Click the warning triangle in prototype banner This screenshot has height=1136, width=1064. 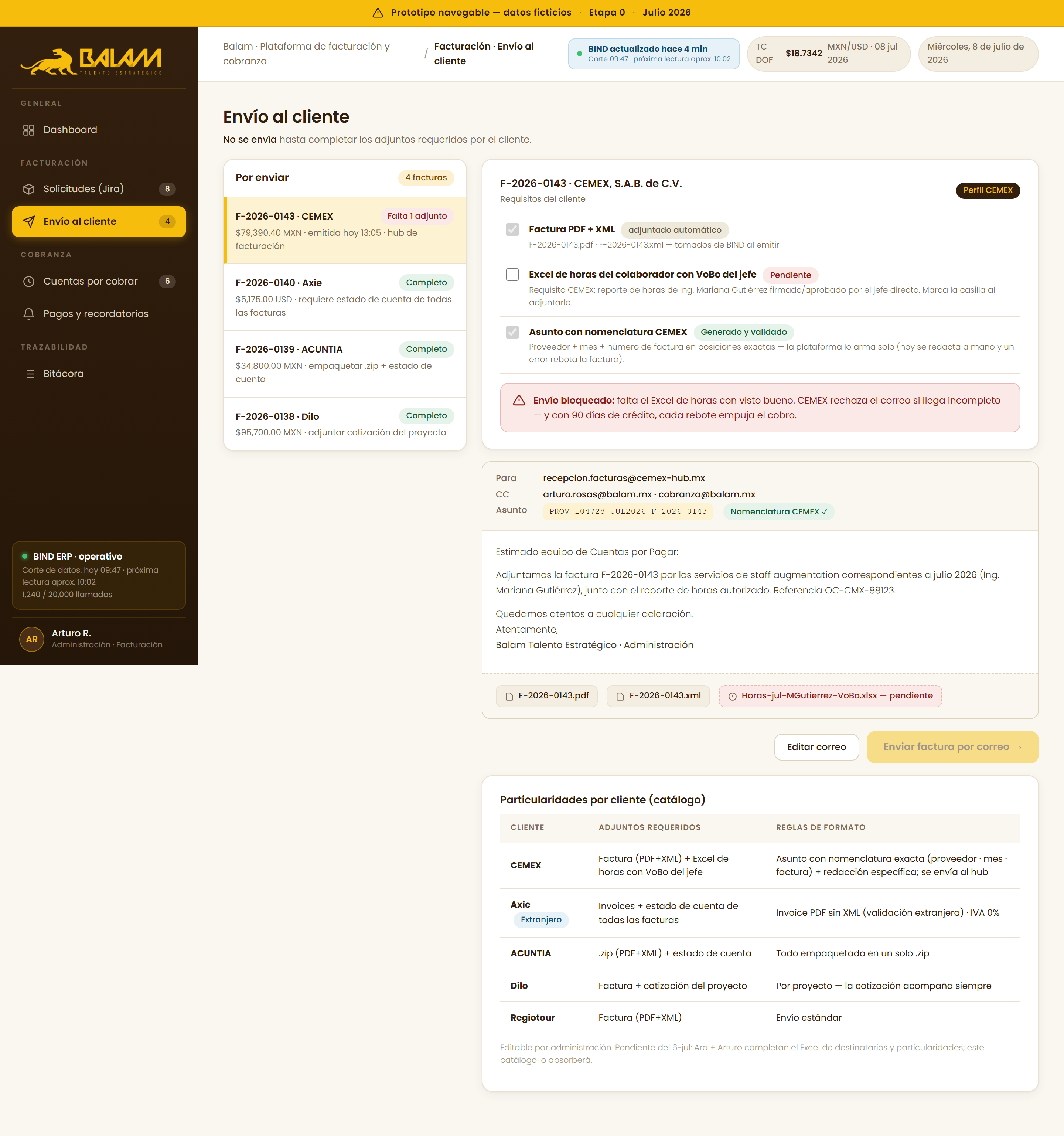[378, 13]
